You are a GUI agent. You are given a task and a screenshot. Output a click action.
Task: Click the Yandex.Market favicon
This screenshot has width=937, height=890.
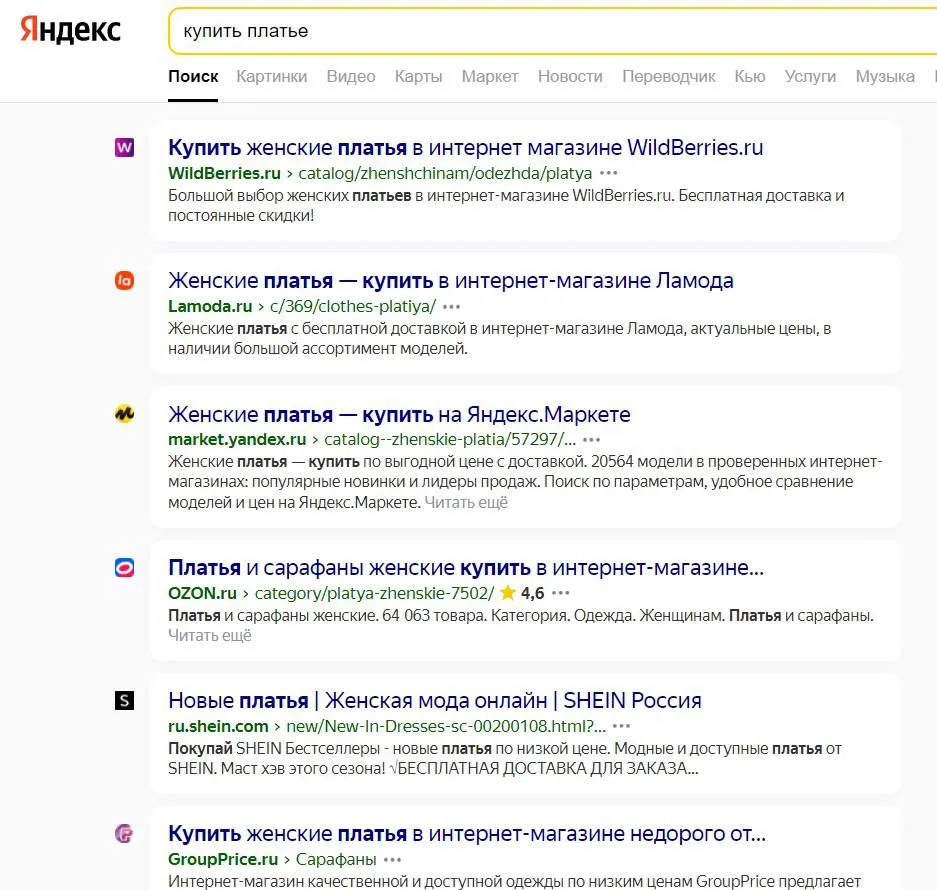click(124, 413)
